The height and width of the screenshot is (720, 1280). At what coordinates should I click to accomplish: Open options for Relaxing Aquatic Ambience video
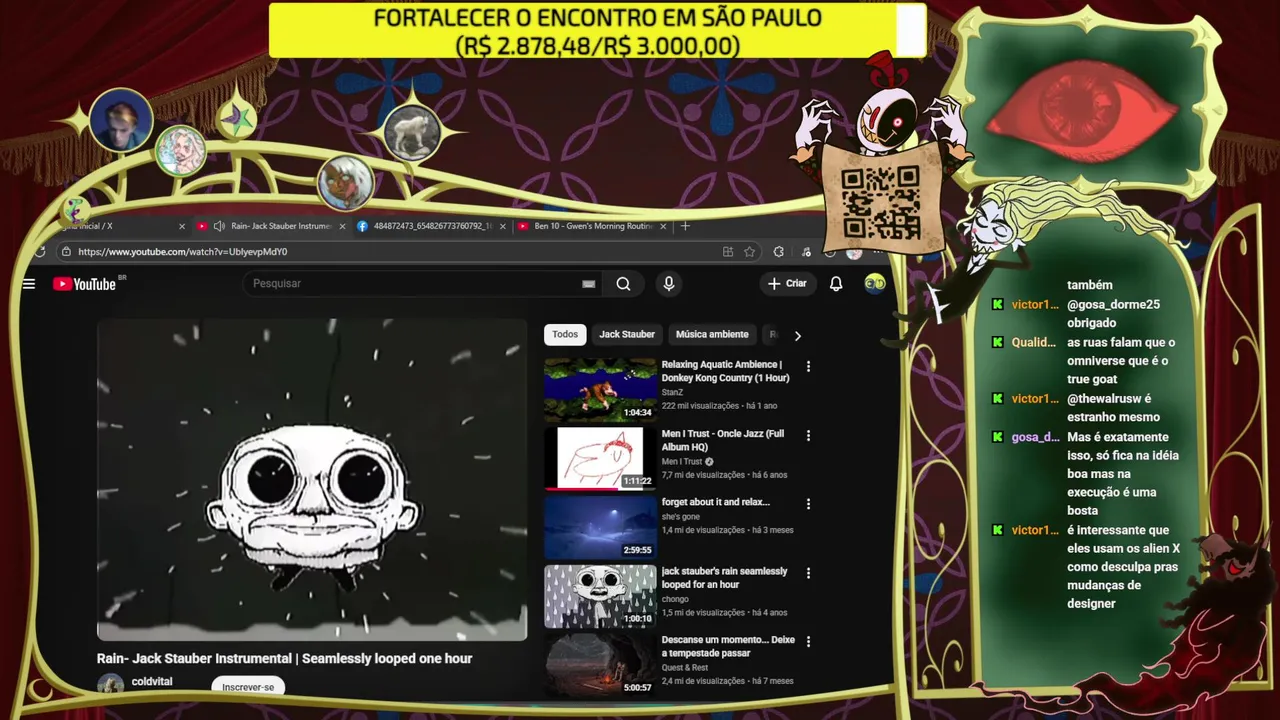point(808,366)
